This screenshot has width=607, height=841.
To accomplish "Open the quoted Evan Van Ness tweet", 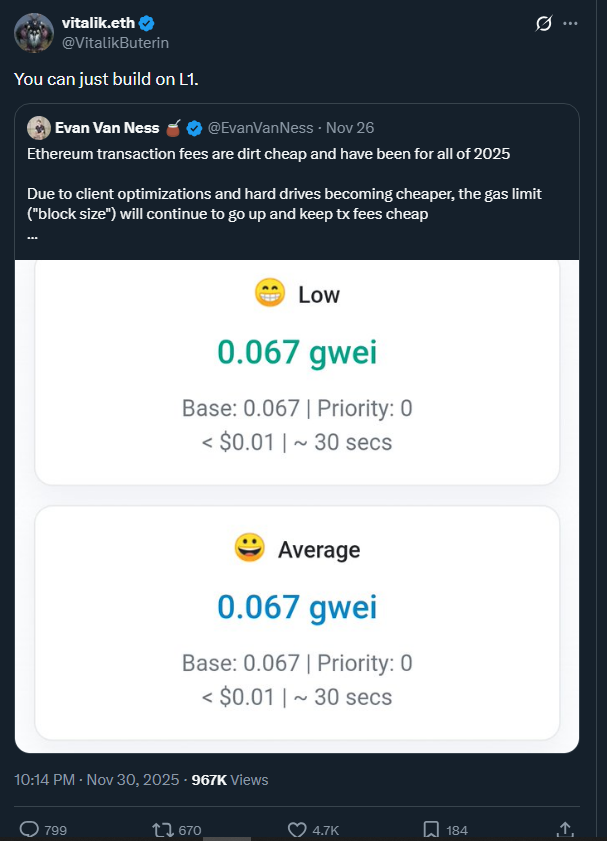I will (x=300, y=190).
